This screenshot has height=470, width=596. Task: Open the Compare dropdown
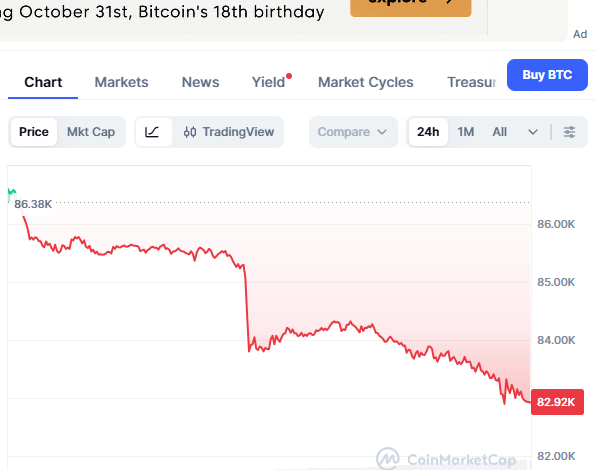[x=353, y=132]
